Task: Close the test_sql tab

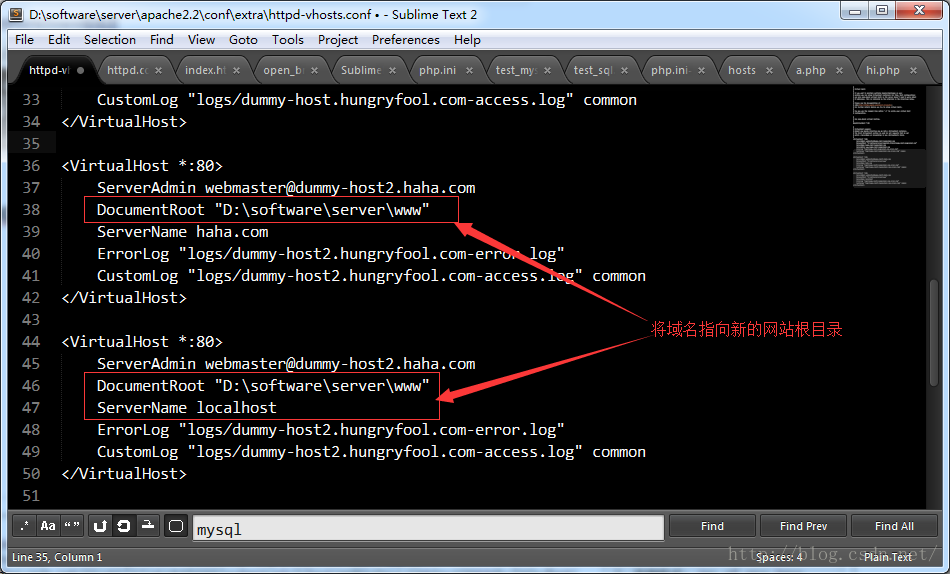Action: [x=625, y=70]
